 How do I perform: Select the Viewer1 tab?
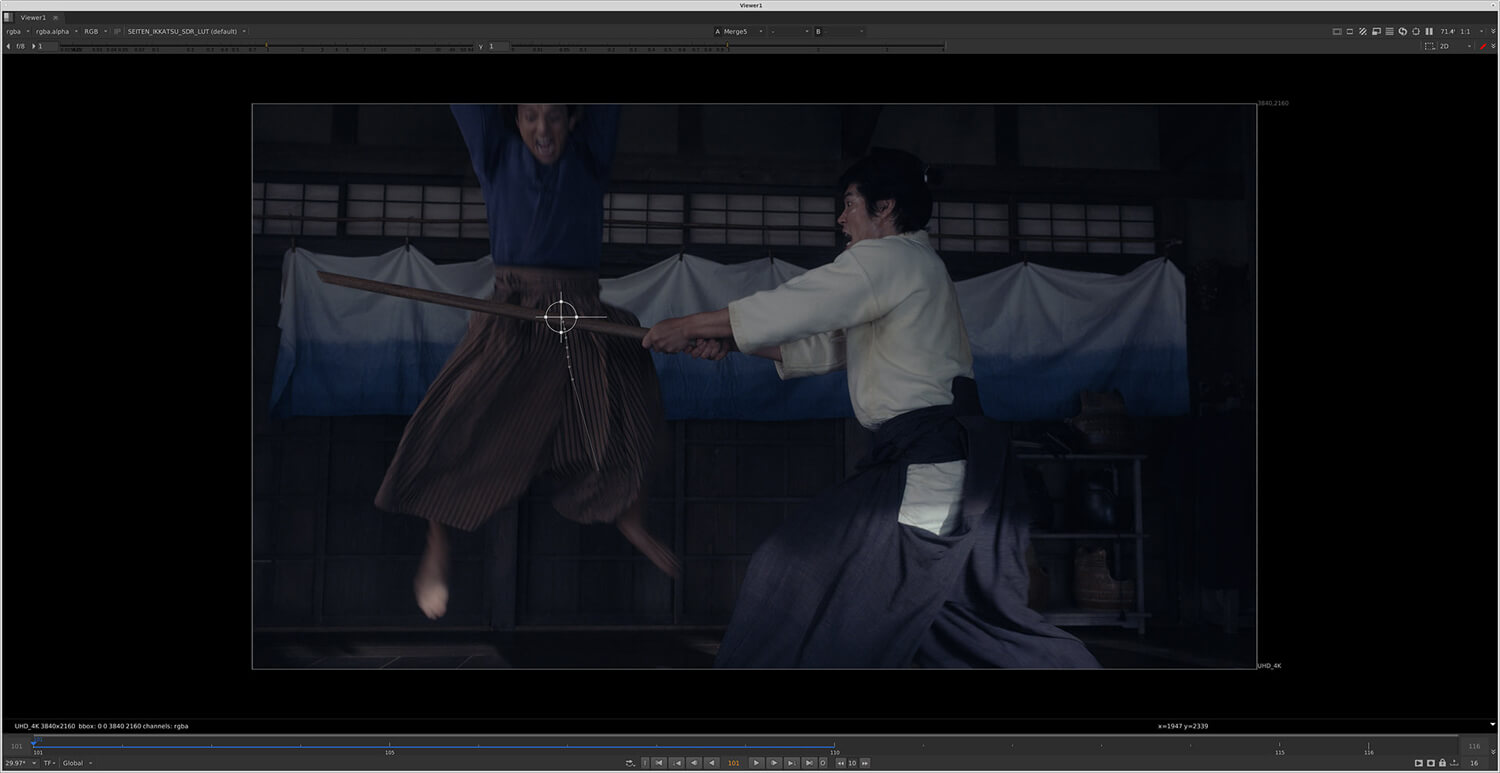coord(33,17)
